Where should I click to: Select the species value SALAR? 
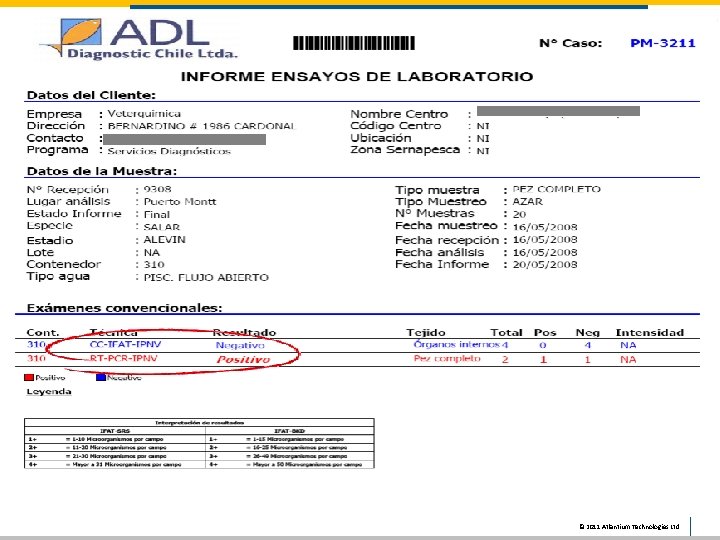pyautogui.click(x=162, y=227)
